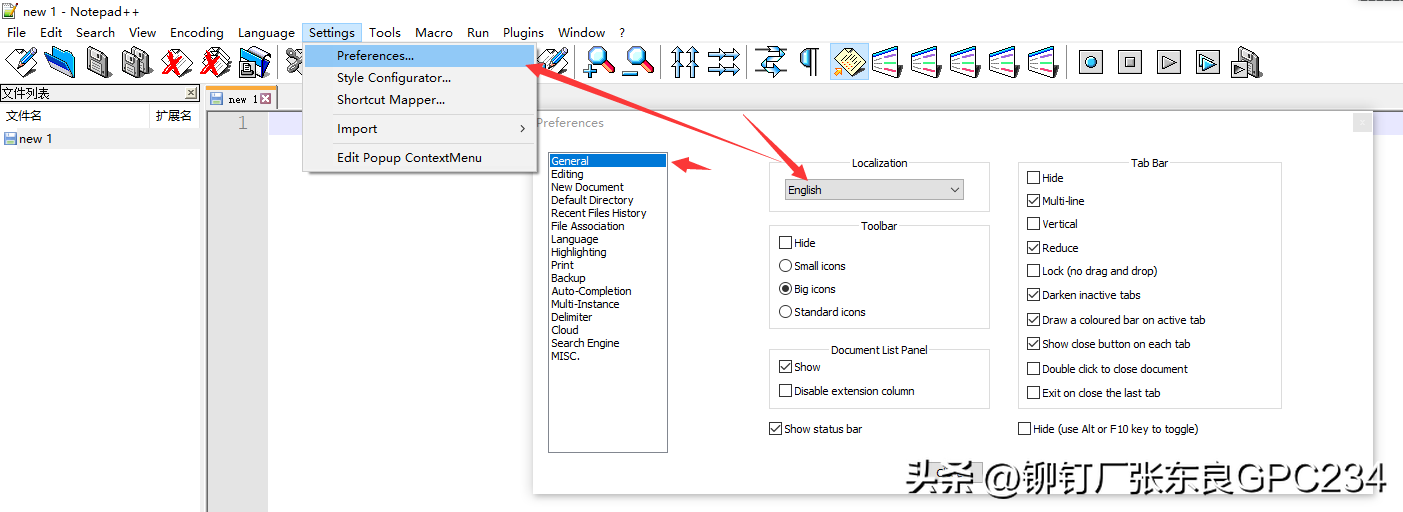Choose Shortcut Mapper... menu entry
1403x512 pixels.
tap(421, 100)
